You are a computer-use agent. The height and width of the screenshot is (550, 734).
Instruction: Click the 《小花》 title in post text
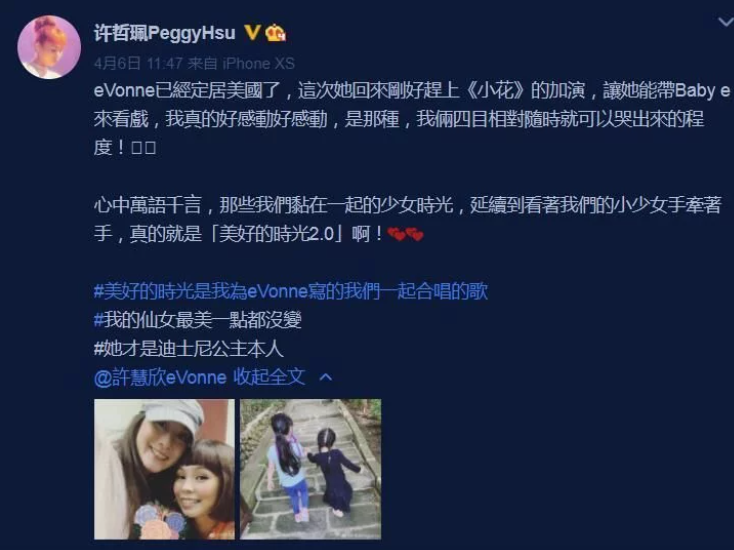point(498,90)
